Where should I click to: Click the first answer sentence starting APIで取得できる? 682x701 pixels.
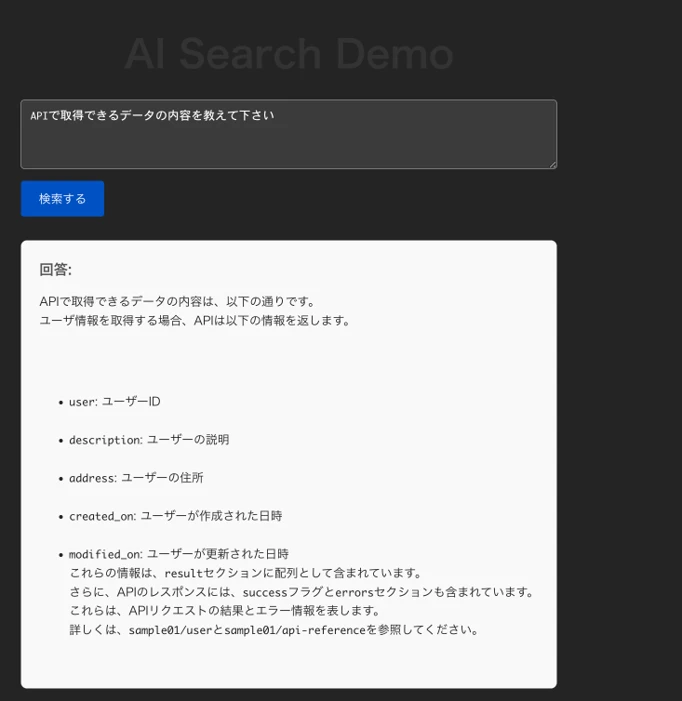coord(177,301)
